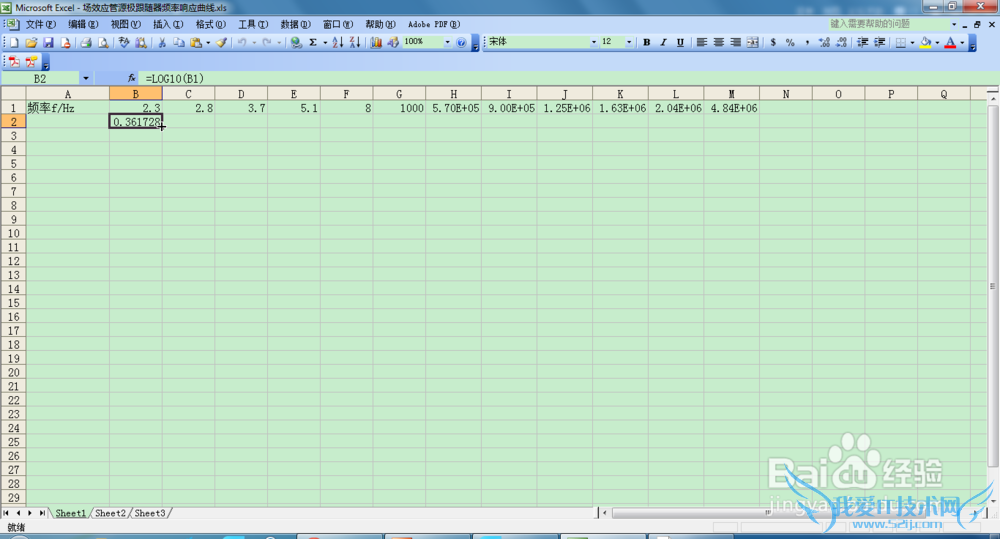1000x539 pixels.
Task: Switch to Sheet3 tab
Action: tap(150, 513)
